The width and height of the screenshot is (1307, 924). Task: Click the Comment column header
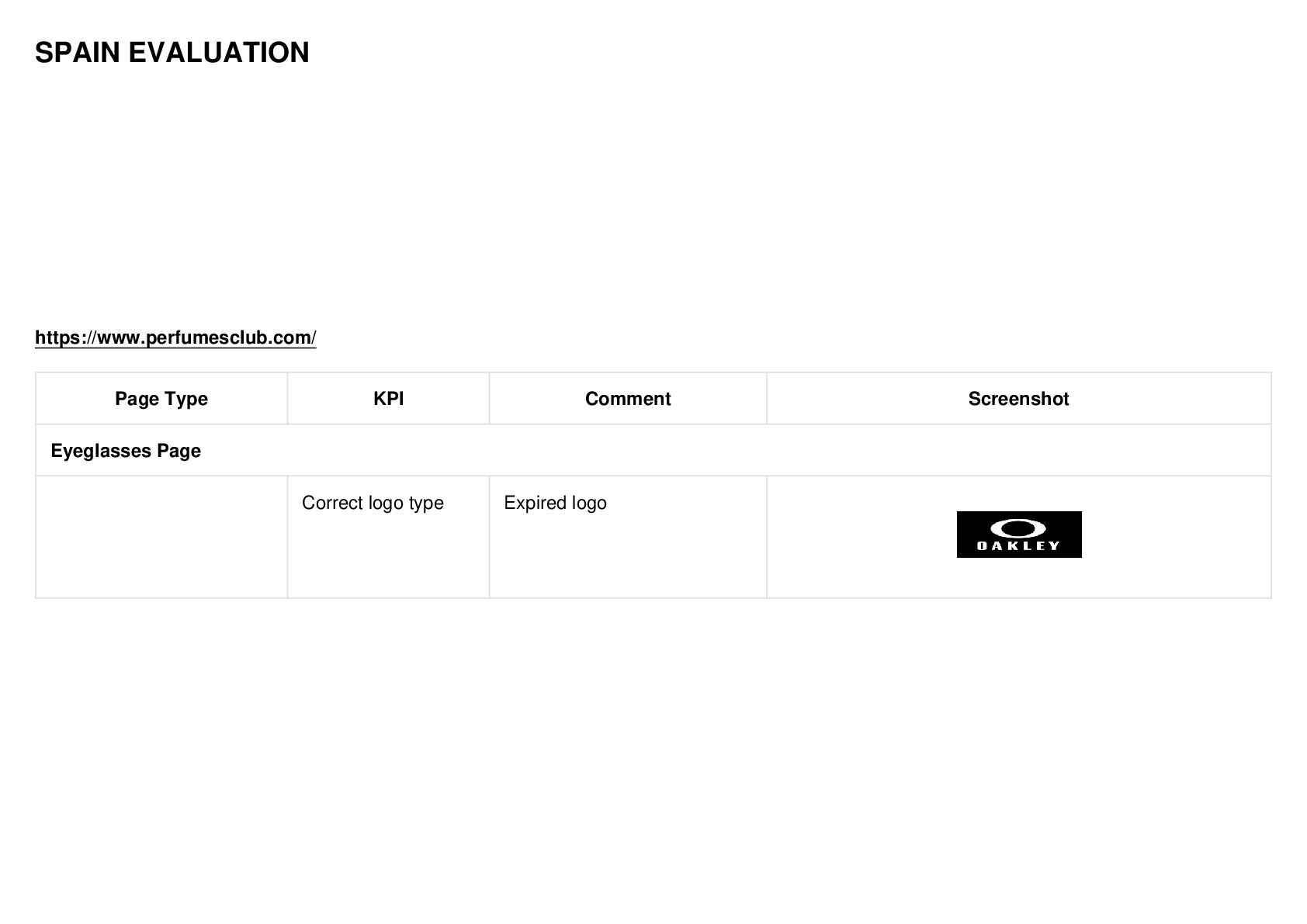(628, 399)
